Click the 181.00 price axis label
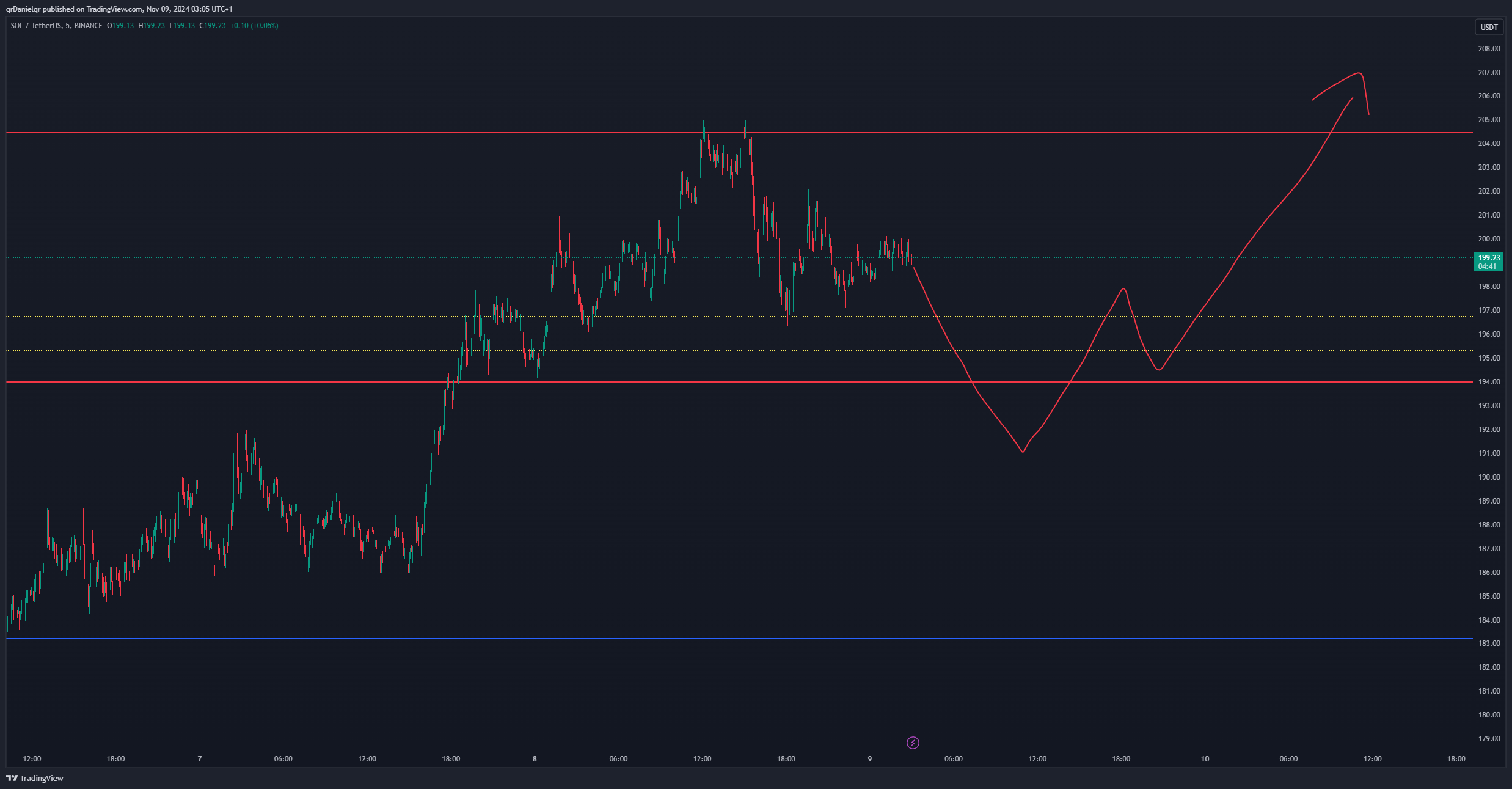Viewport: 1512px width, 789px height. (x=1489, y=691)
